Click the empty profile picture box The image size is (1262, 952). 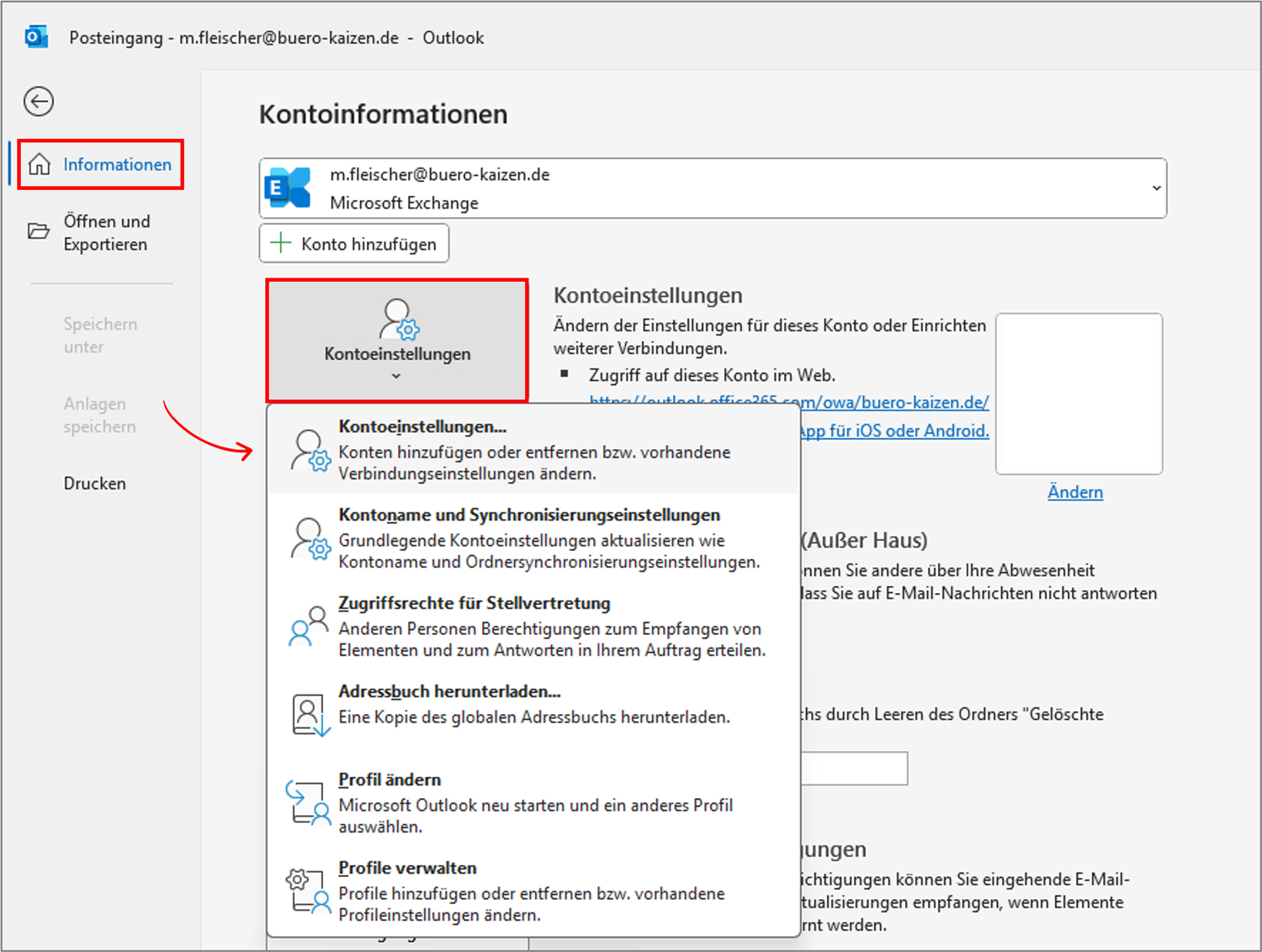pos(1079,394)
